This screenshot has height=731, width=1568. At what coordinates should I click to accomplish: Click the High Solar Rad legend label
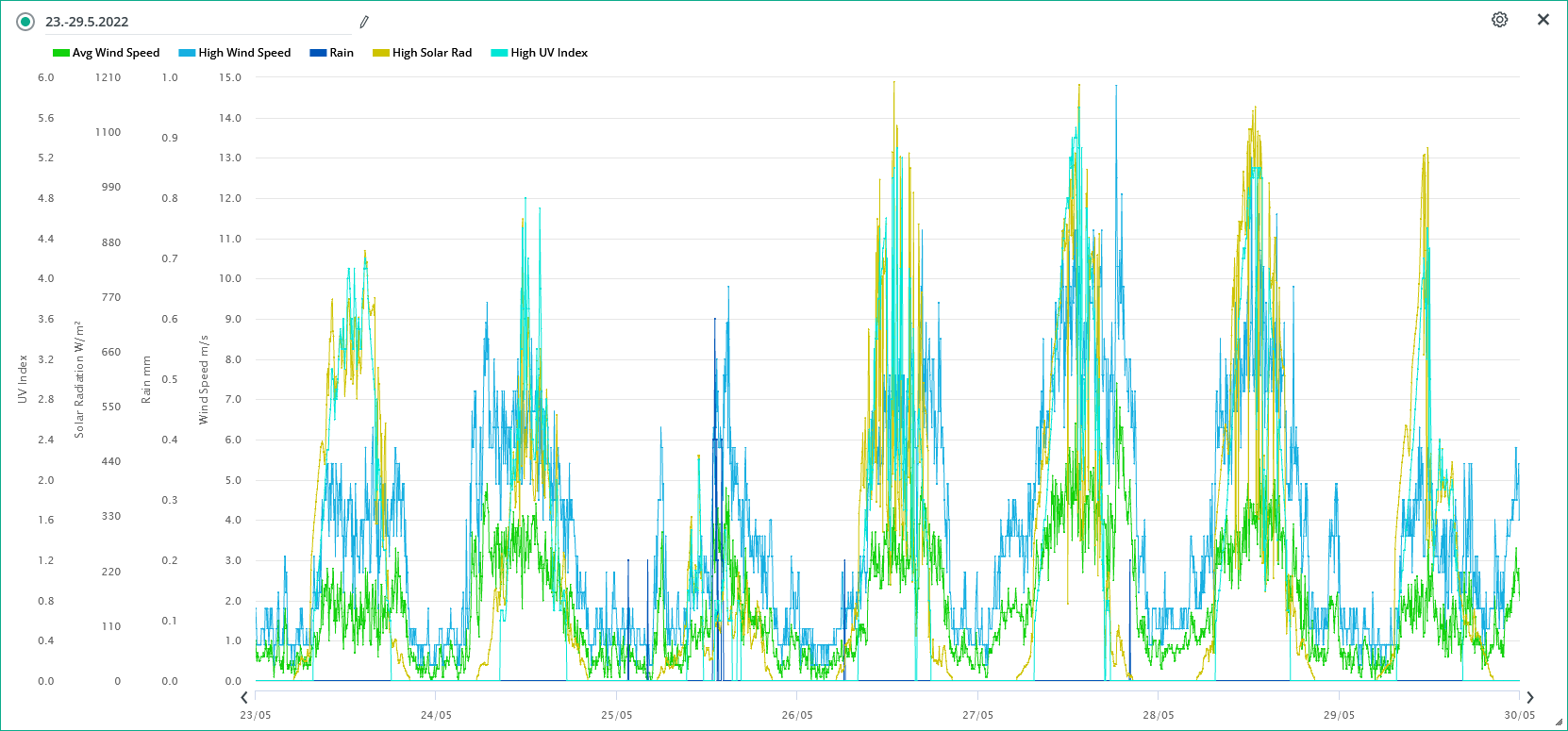[x=432, y=53]
